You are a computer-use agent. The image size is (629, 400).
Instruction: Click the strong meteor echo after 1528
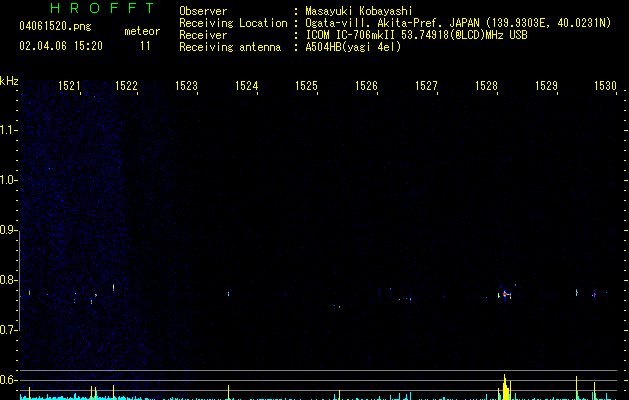505,294
